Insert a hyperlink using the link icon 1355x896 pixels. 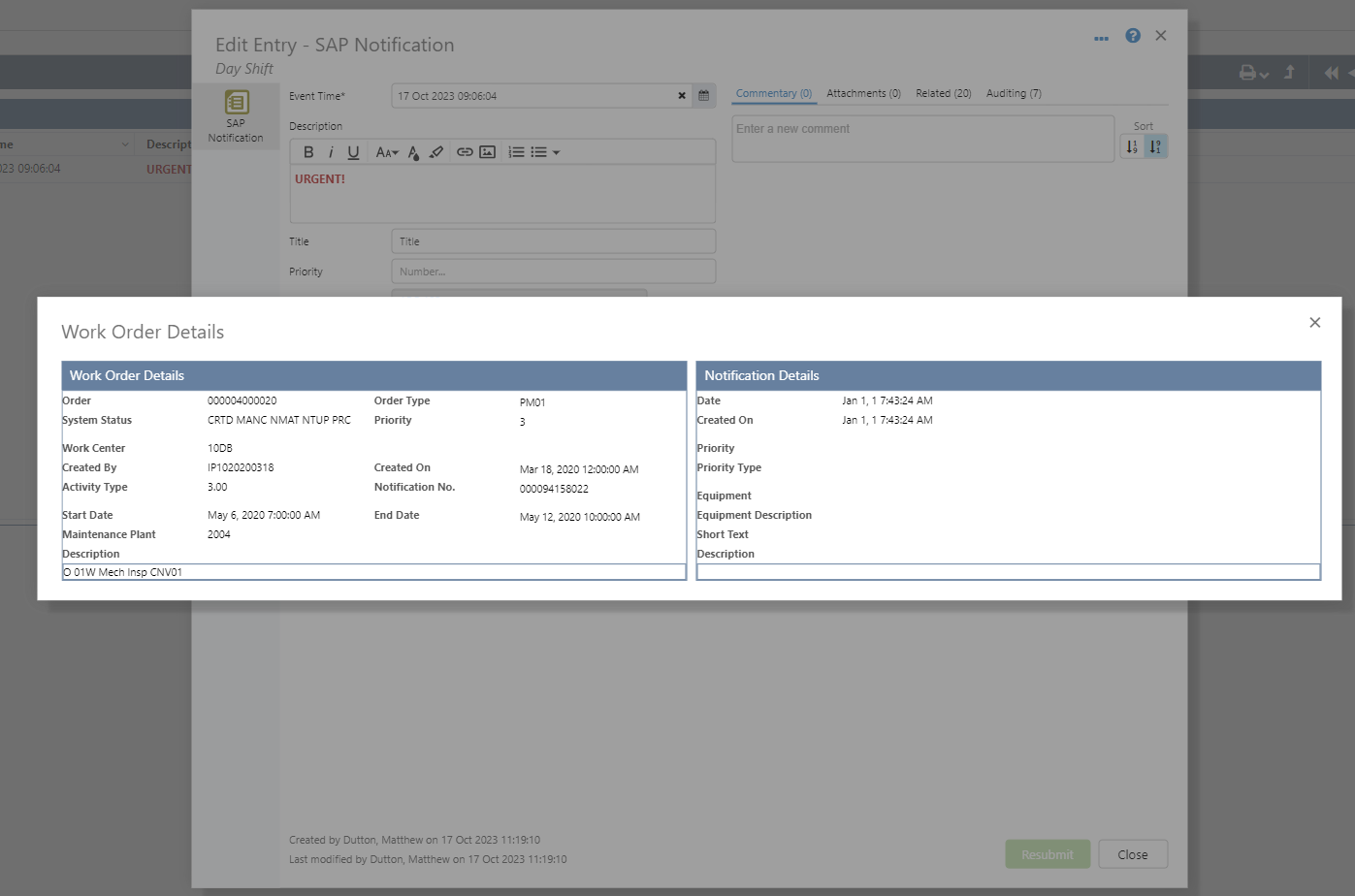click(x=465, y=152)
